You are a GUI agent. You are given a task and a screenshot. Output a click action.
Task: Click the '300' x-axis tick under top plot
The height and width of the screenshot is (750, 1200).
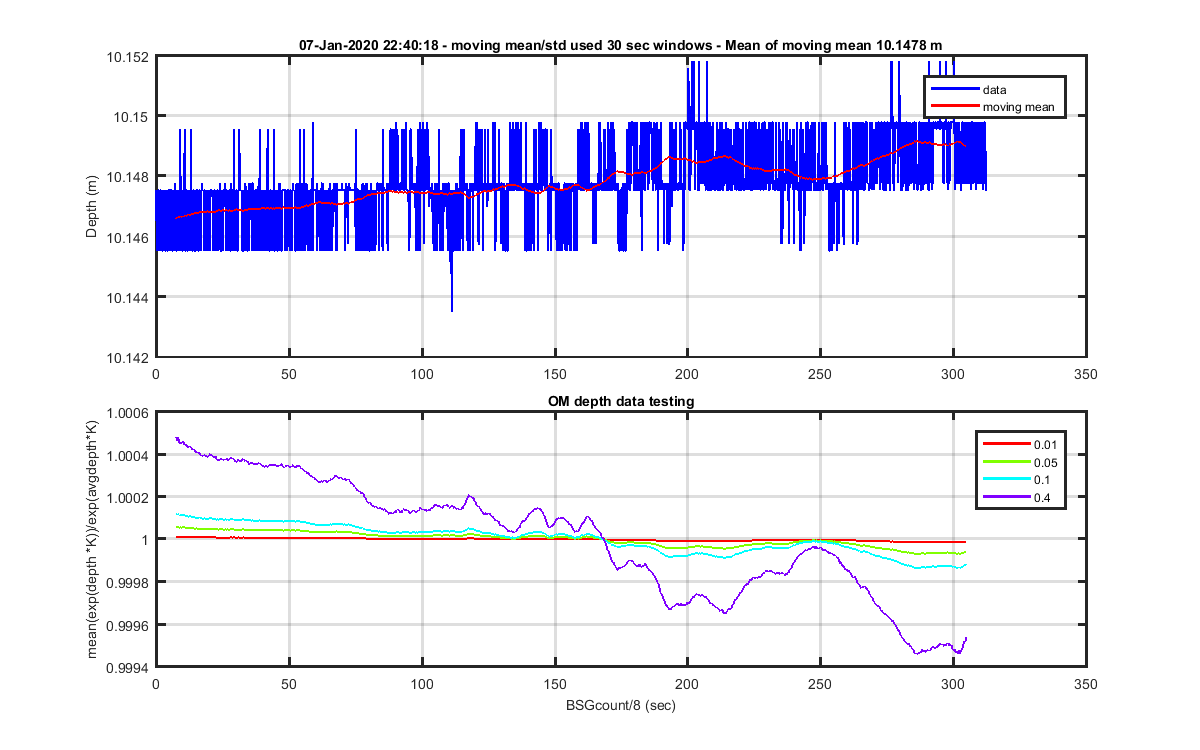tap(954, 373)
